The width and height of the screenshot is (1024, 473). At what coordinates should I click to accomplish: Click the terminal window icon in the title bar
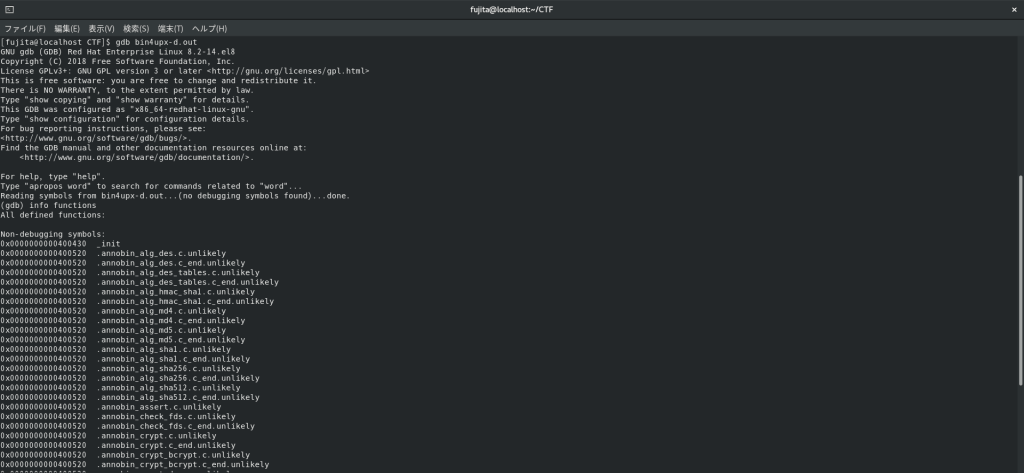coord(9,9)
